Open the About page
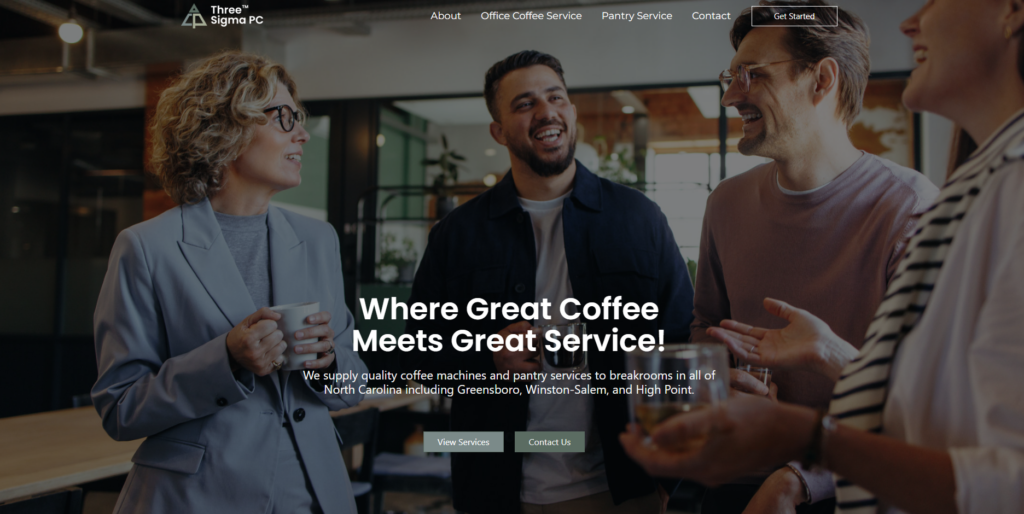Image resolution: width=1024 pixels, height=514 pixels. [445, 16]
